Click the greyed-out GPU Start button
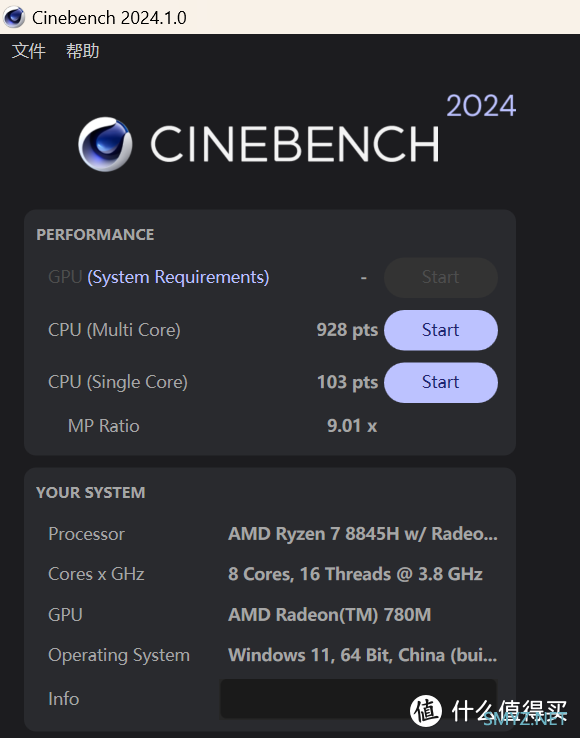Image resolution: width=580 pixels, height=738 pixels. click(x=441, y=277)
